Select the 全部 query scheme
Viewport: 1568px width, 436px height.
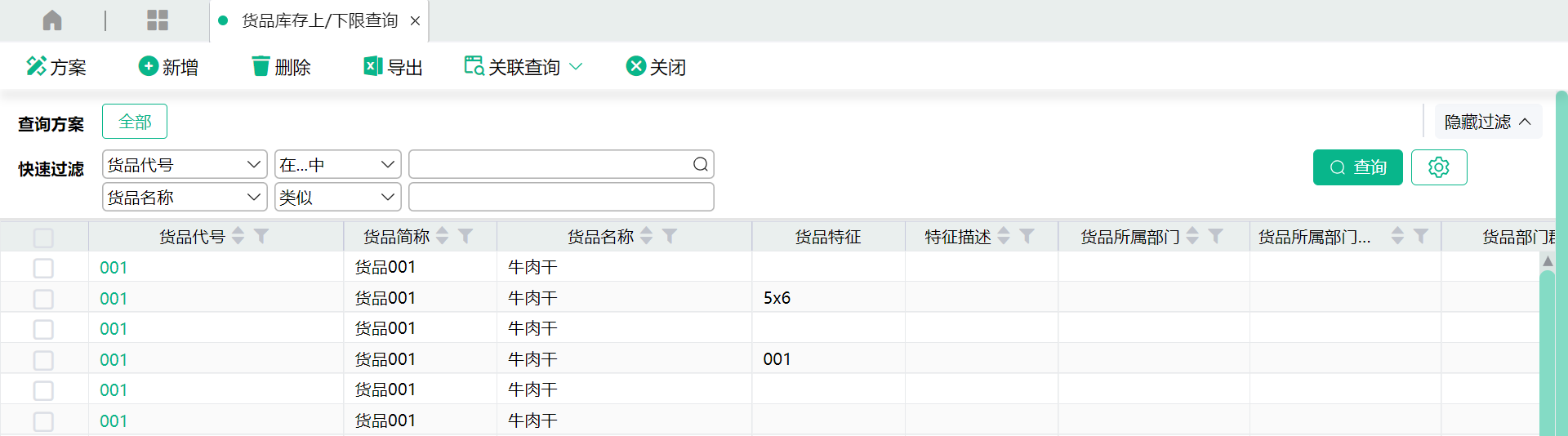[x=135, y=122]
